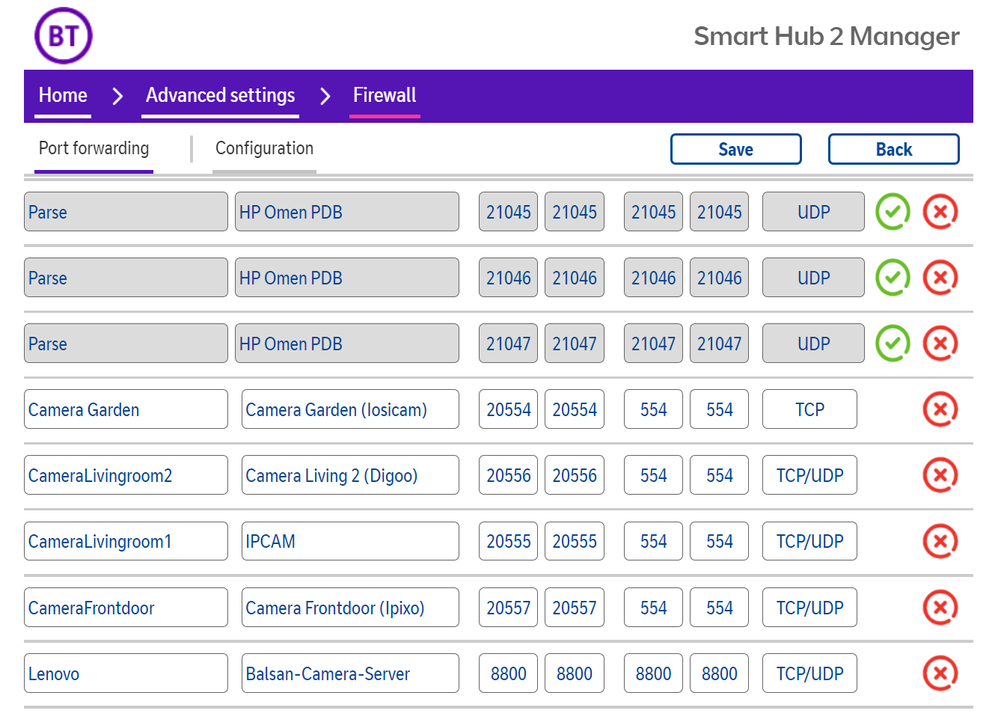998x711 pixels.
Task: Click the Save button
Action: [735, 149]
